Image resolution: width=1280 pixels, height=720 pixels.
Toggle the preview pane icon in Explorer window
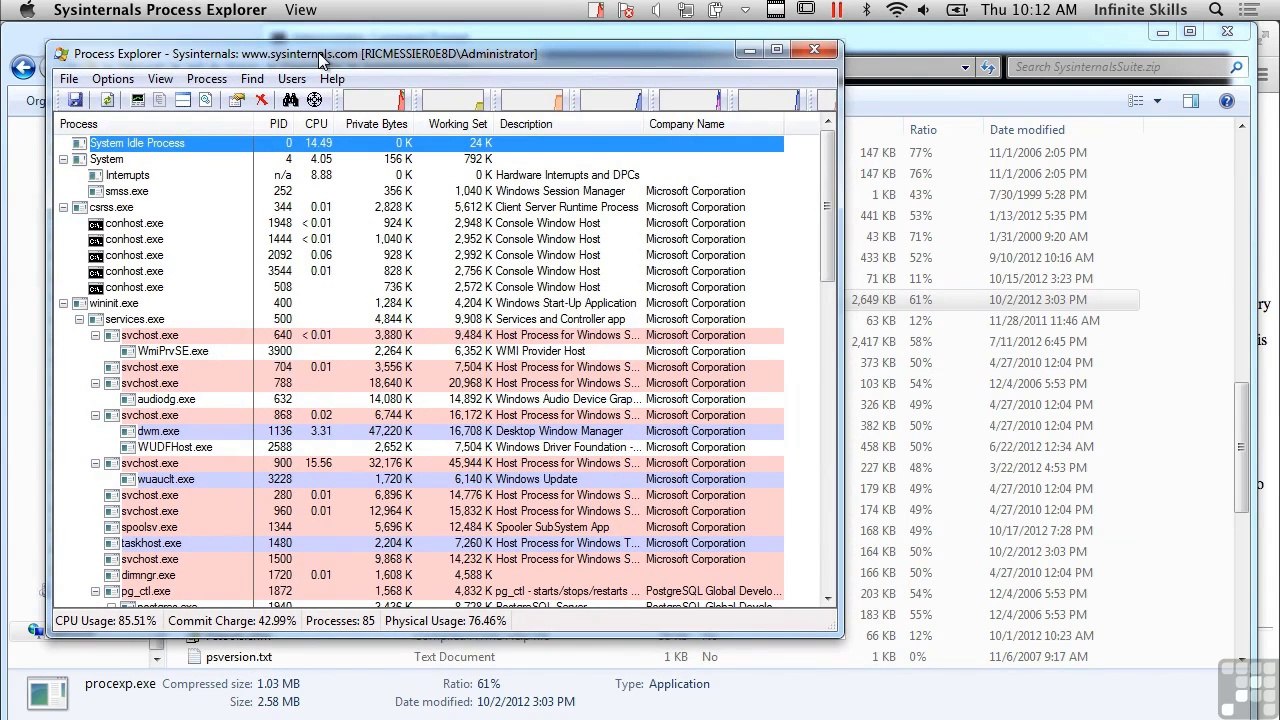pyautogui.click(x=1190, y=101)
